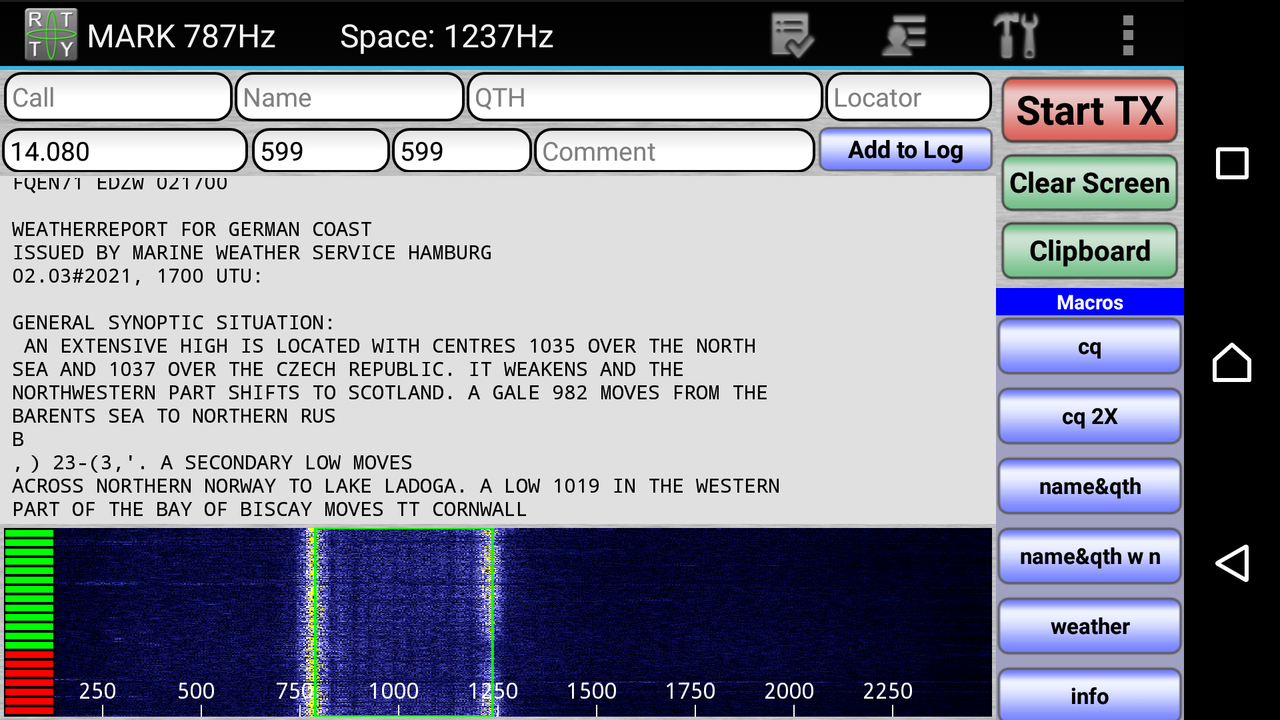Tap the Clear Screen button
Screen dimensions: 1280x720
1090,183
